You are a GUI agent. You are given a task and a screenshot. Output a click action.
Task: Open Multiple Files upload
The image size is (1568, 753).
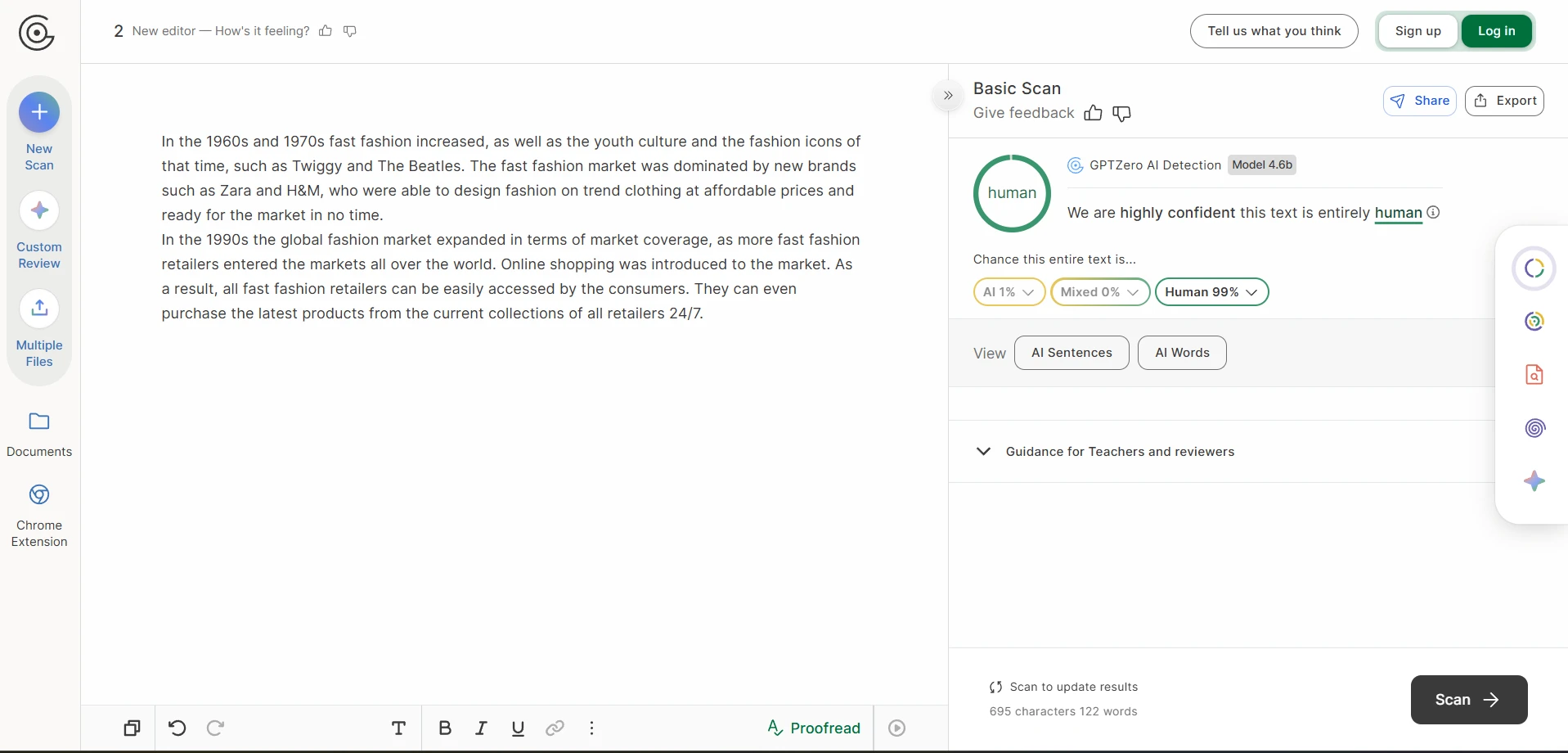(39, 329)
